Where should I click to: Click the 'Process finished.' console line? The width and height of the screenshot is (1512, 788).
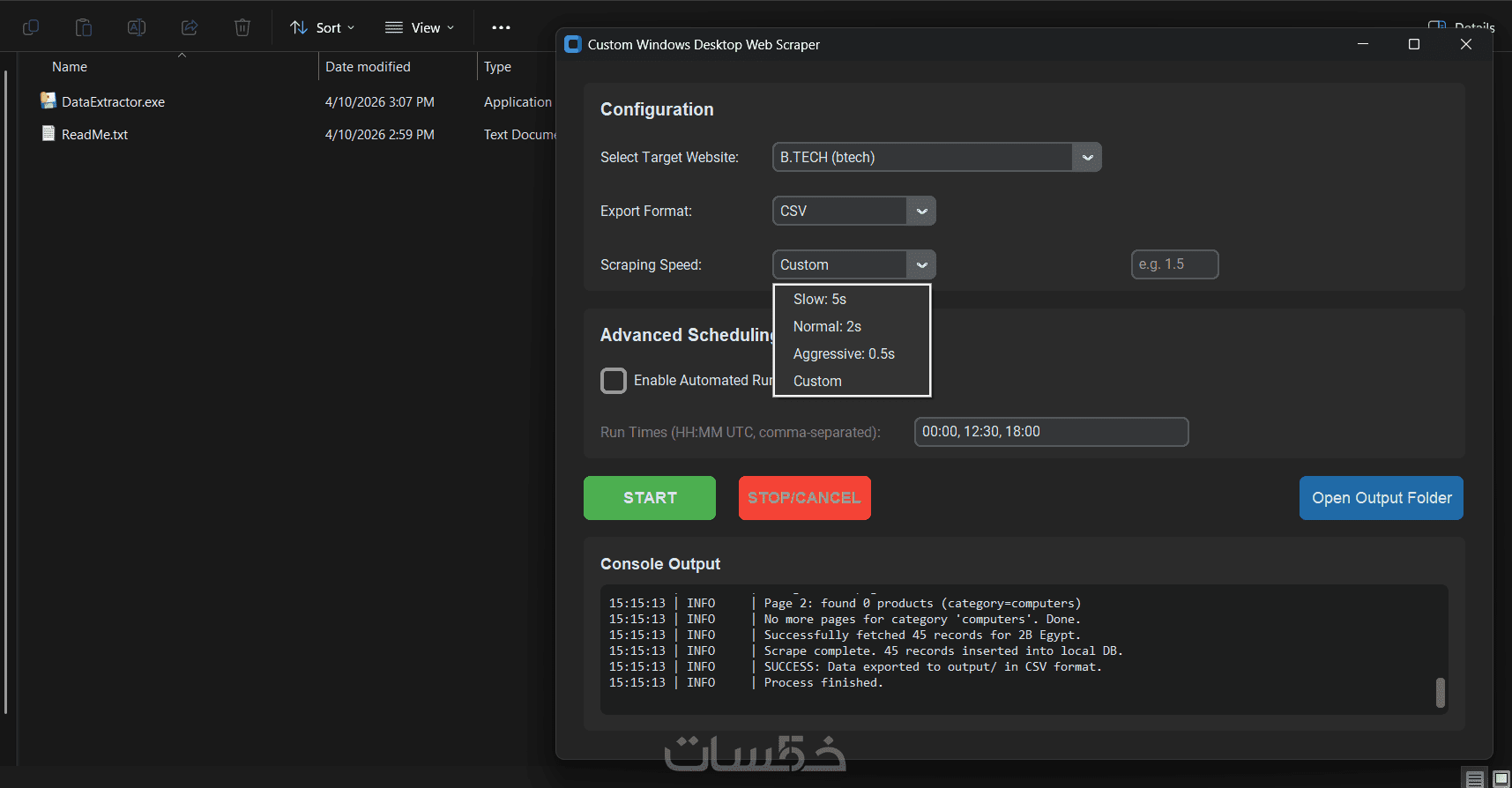(x=823, y=683)
